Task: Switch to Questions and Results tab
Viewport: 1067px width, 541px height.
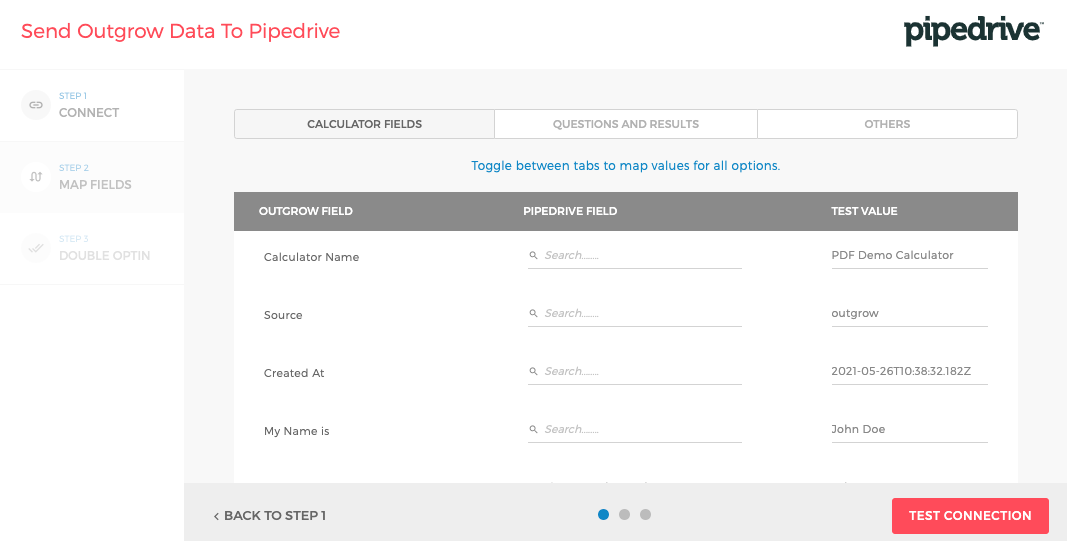Action: pyautogui.click(x=625, y=124)
